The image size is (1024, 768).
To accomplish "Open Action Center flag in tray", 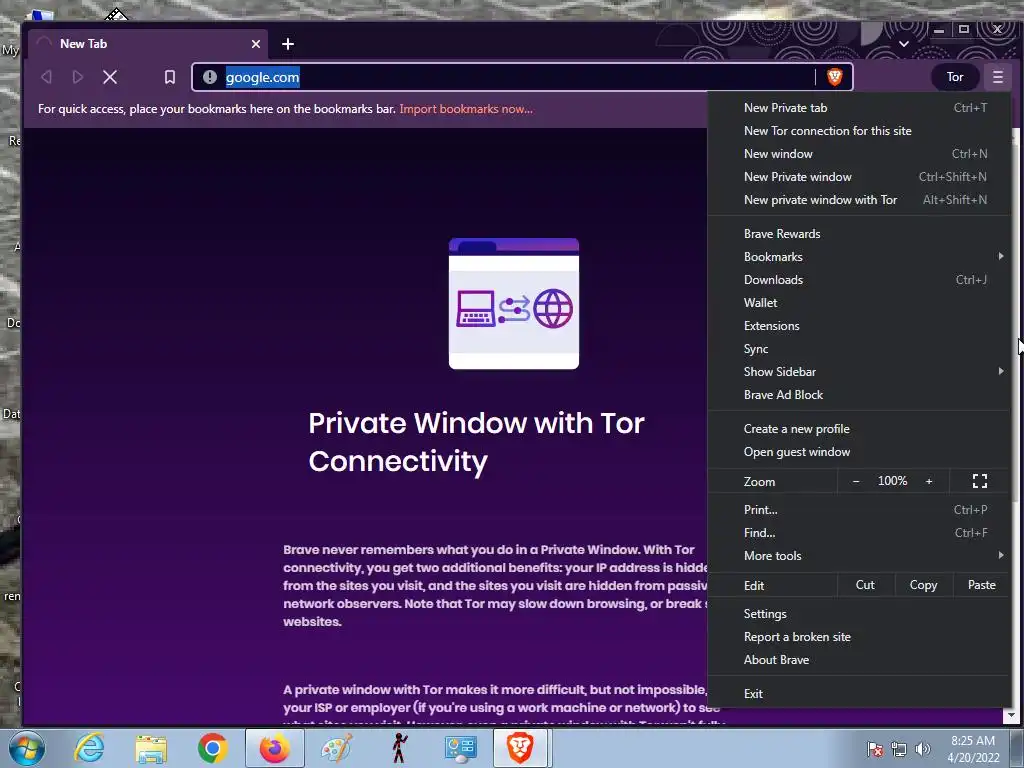I will coord(875,749).
